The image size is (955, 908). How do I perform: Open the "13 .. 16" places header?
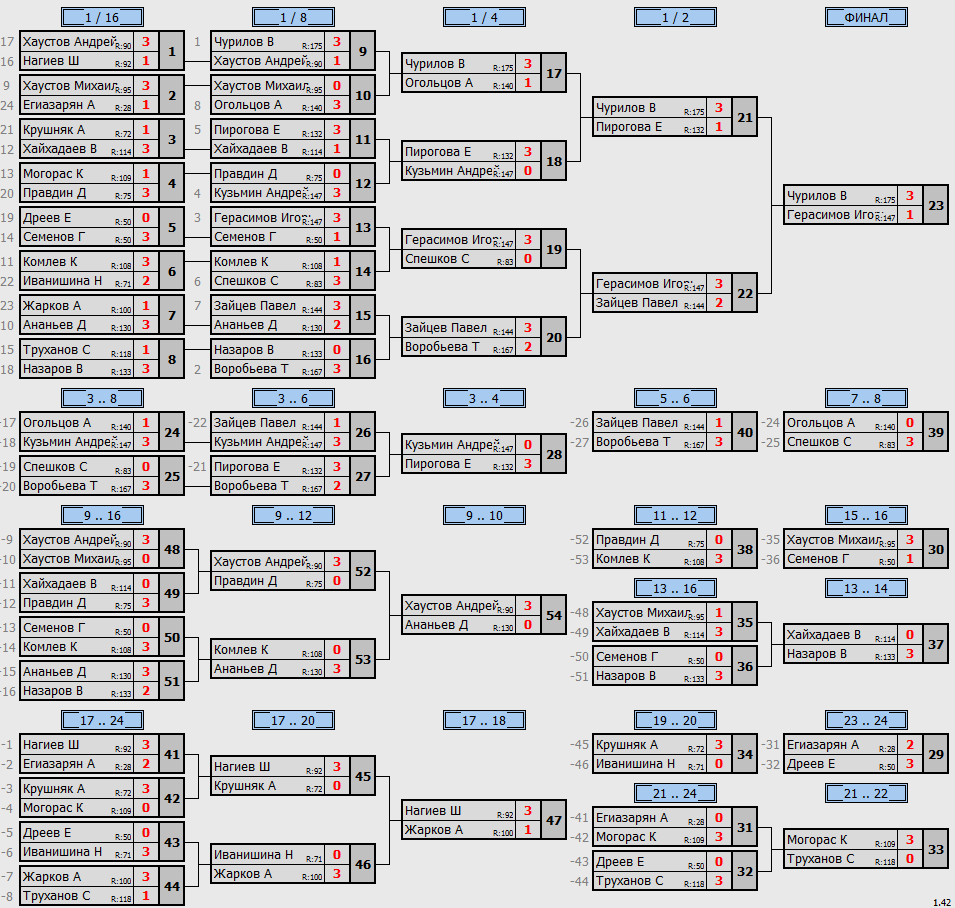point(675,588)
